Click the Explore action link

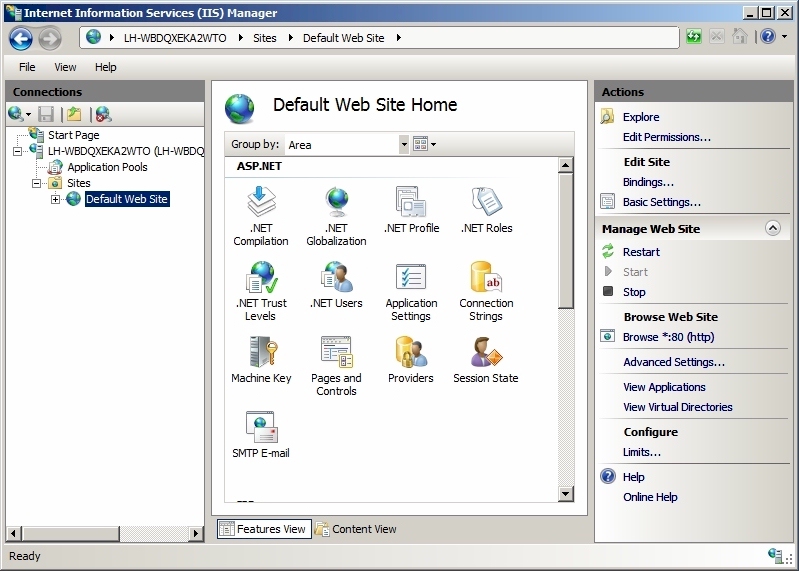pos(641,117)
